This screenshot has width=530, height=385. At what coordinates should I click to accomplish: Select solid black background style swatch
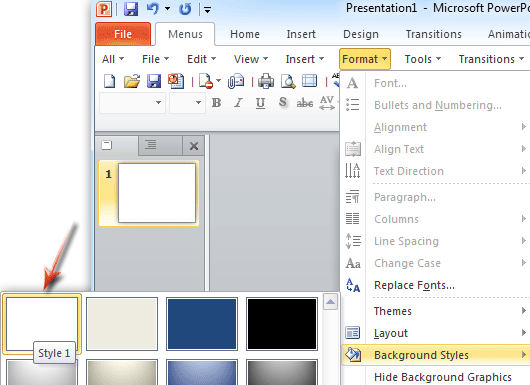tap(282, 324)
